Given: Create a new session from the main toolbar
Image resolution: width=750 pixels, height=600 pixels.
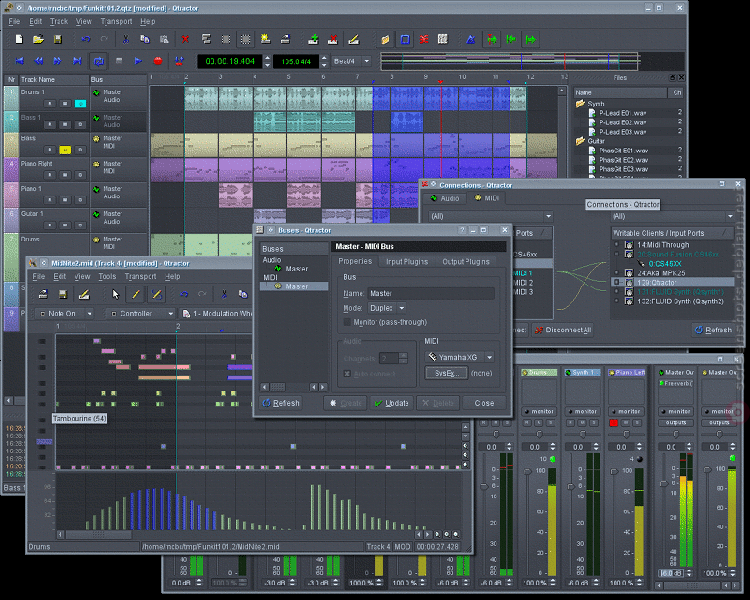Looking at the screenshot, I should click(x=19, y=40).
